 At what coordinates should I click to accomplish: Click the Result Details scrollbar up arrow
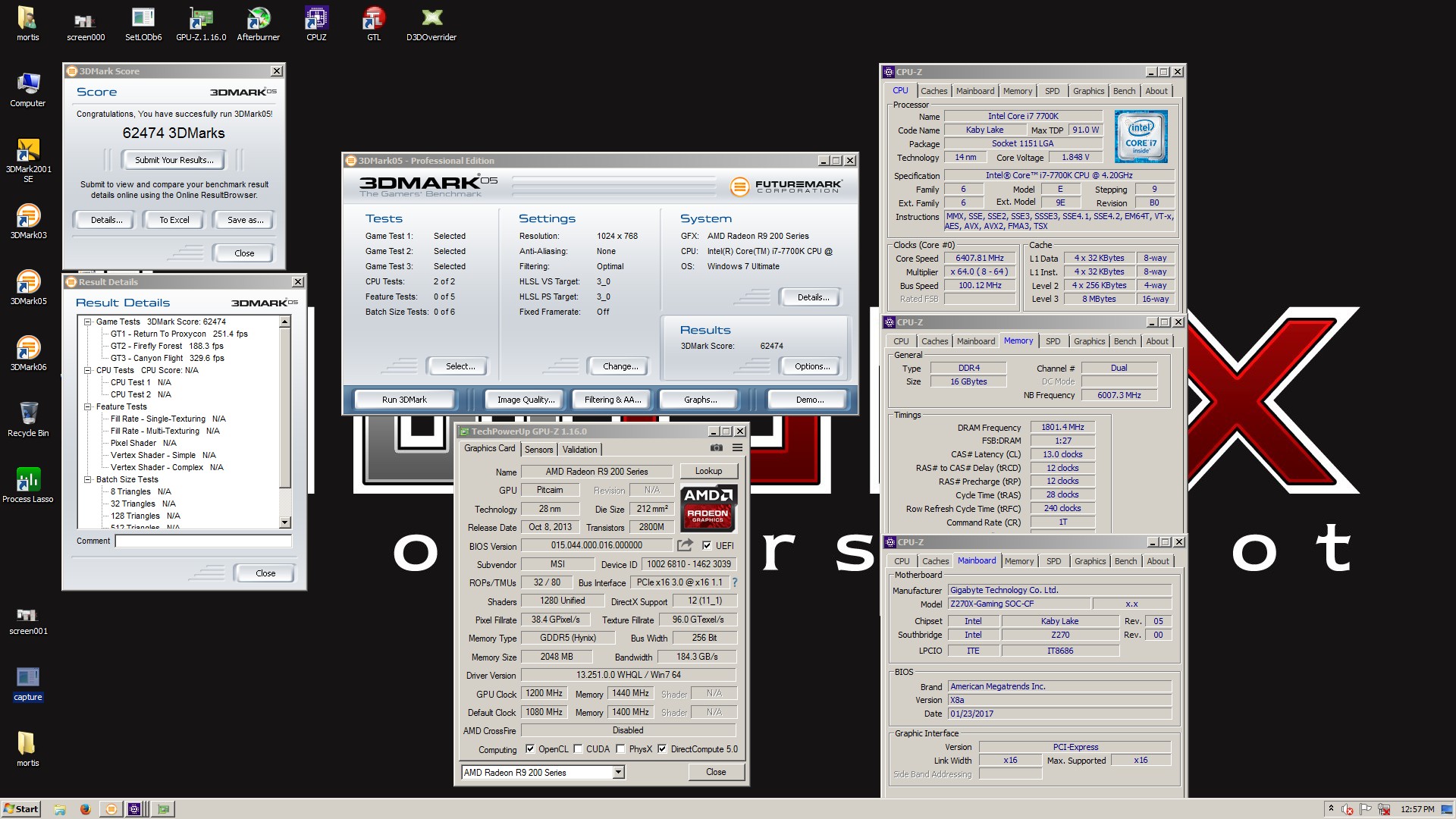tap(285, 322)
